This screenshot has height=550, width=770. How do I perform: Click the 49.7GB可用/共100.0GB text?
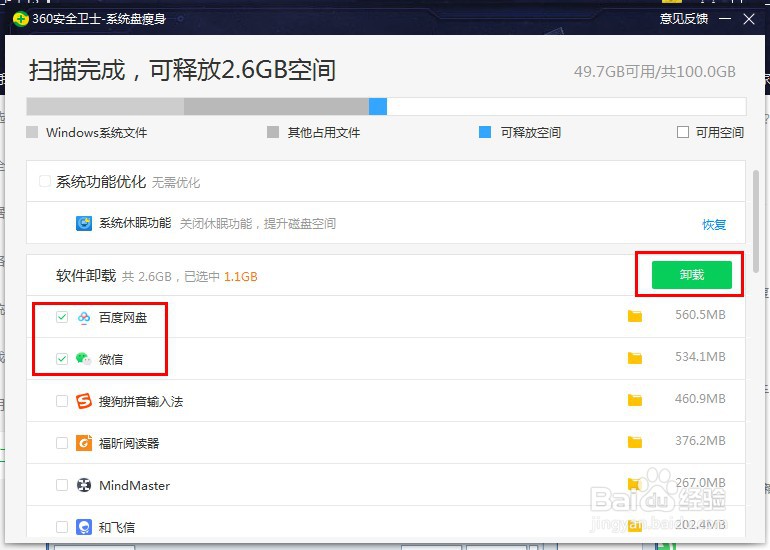655,72
